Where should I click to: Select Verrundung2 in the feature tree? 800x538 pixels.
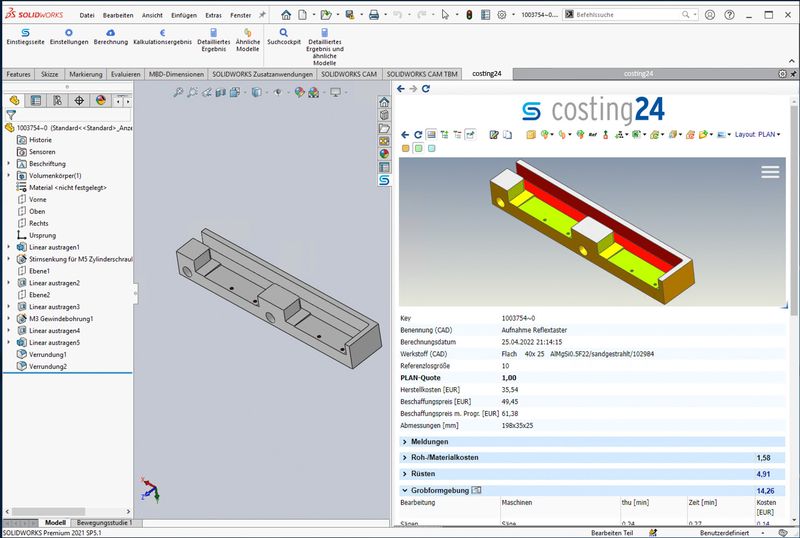tap(47, 367)
